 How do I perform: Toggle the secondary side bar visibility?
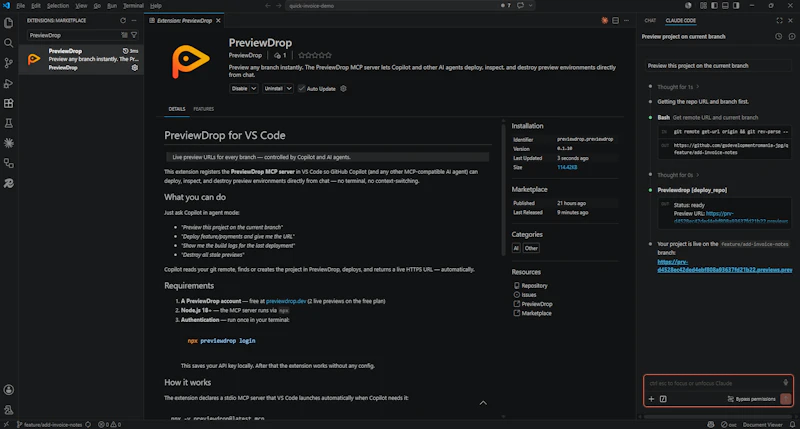click(736, 6)
